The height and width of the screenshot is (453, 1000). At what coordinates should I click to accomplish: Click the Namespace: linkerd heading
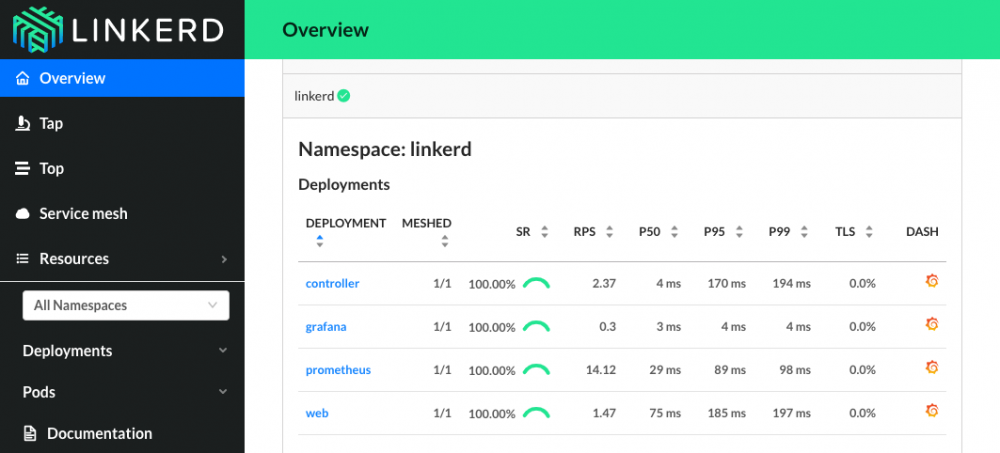pos(385,150)
